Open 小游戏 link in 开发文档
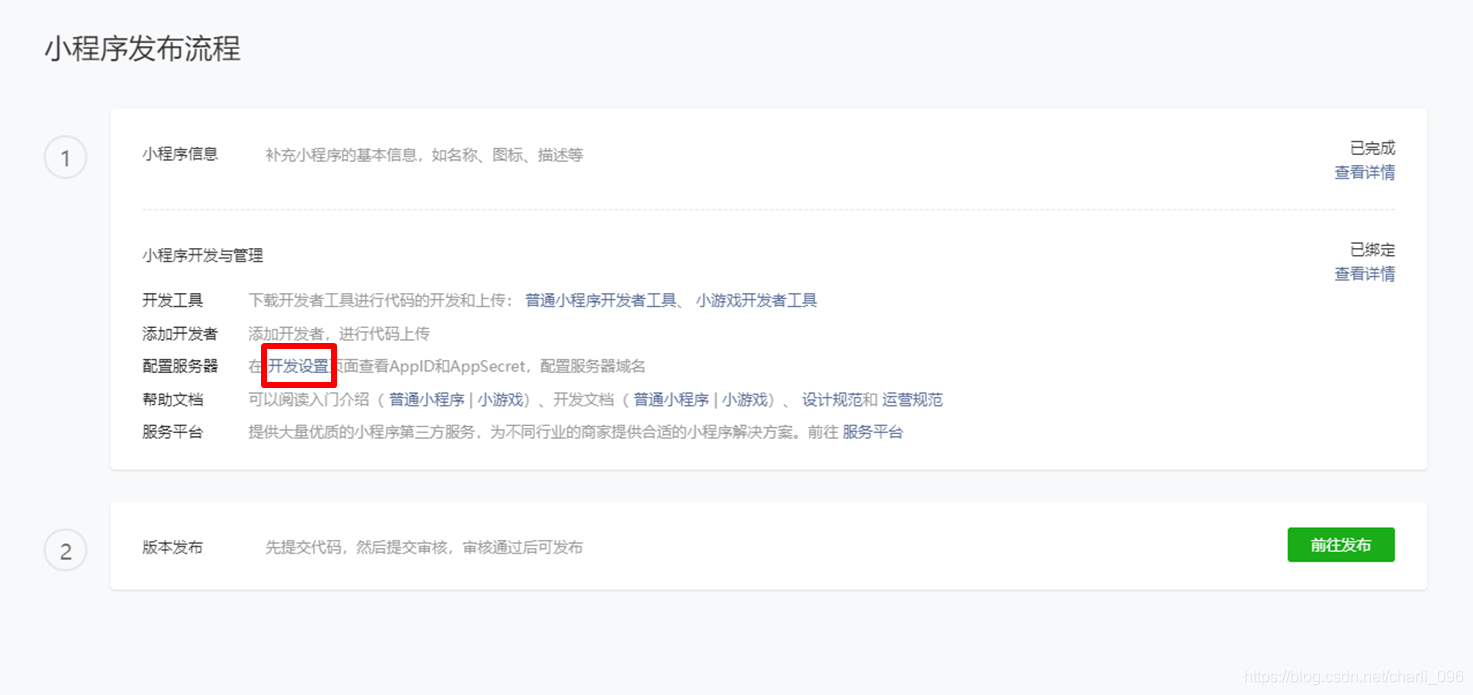The width and height of the screenshot is (1473, 695). click(746, 399)
